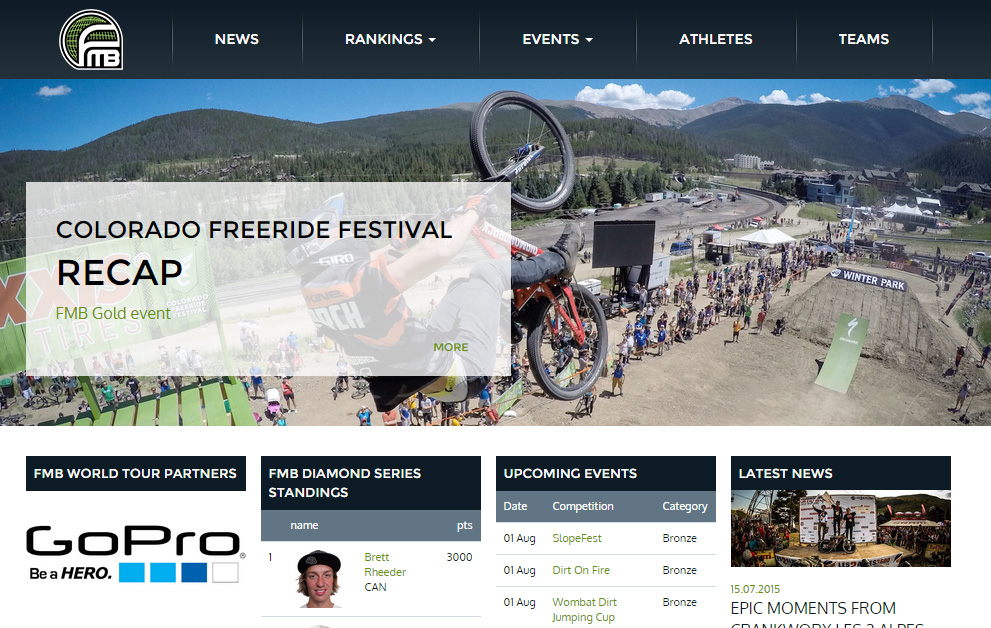Click the latest news podium thumbnail
Screen dimensions: 991x628
(x=841, y=529)
